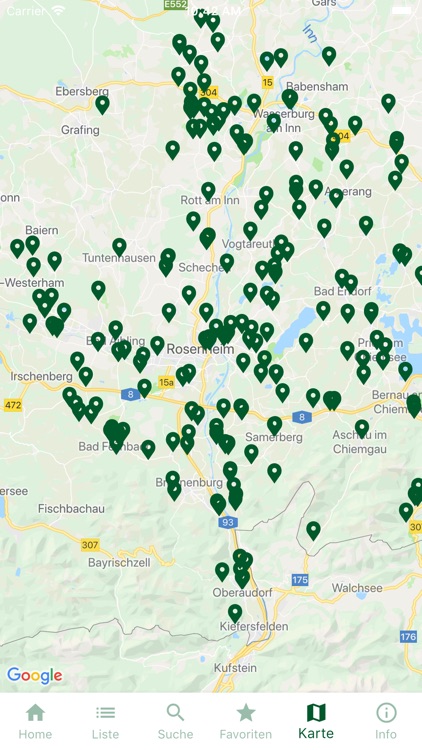Show the Favoriten tab
Screen dimensions: 422x750
245,721
